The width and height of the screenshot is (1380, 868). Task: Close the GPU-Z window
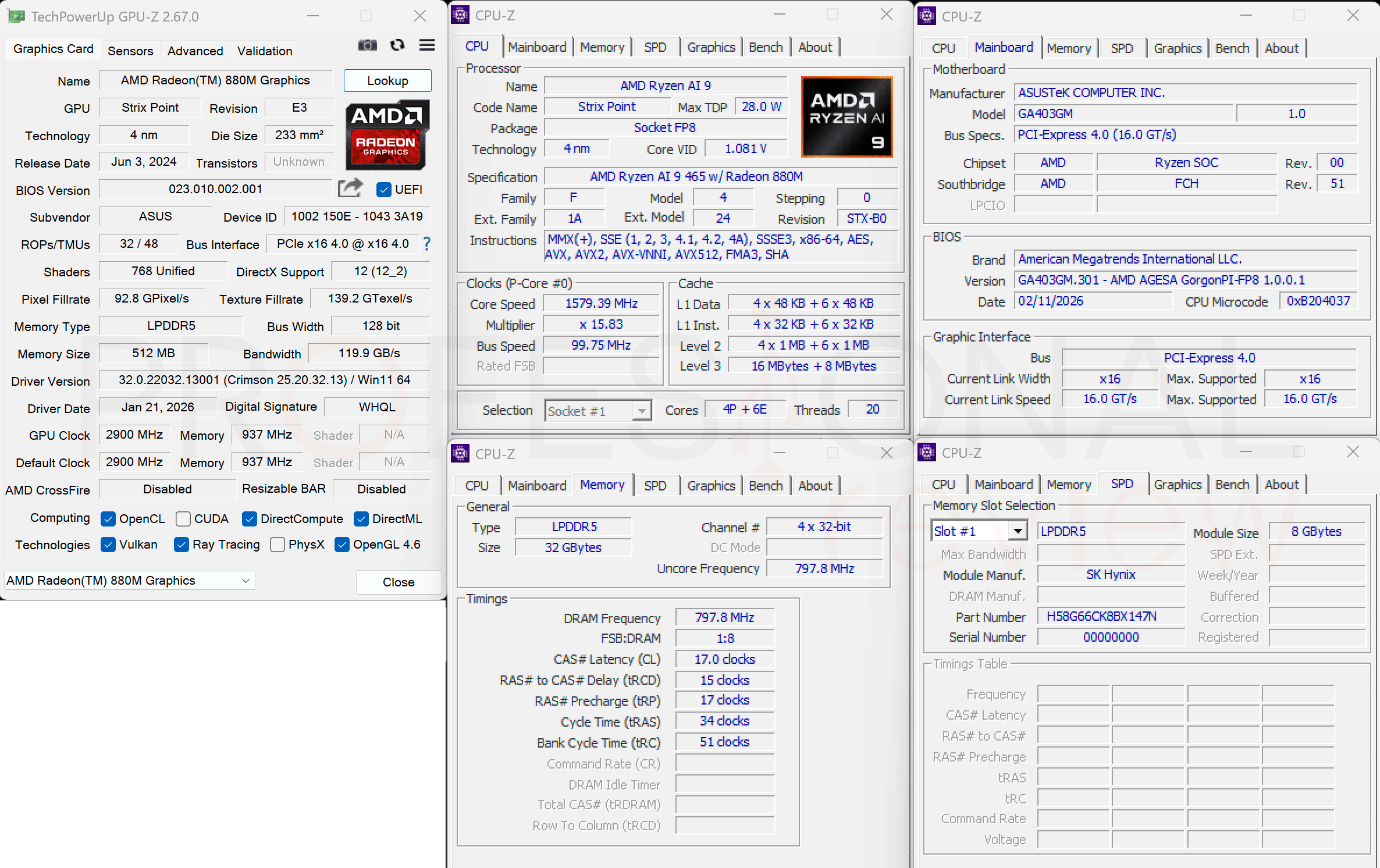tap(420, 16)
